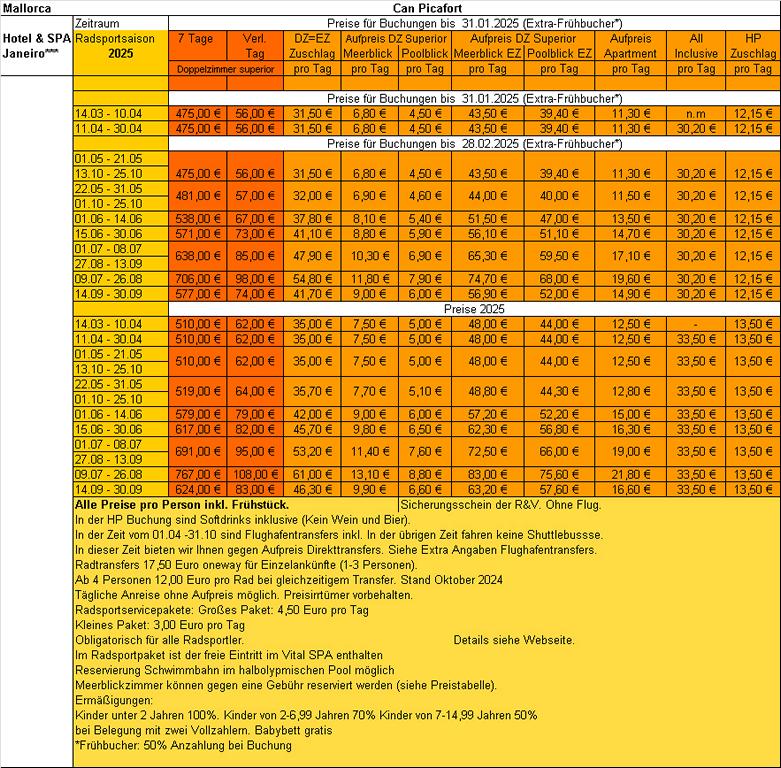
Task: Select the extra-day price "85,00 €"
Action: click(255, 256)
